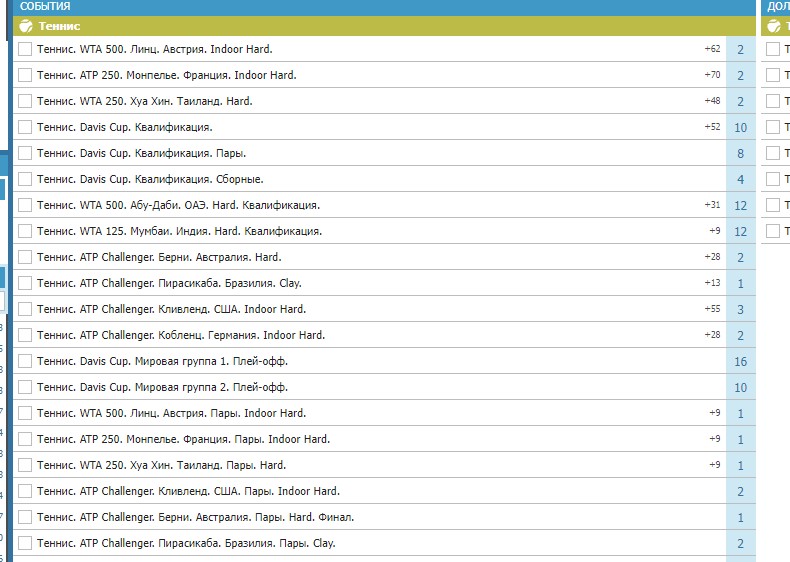Check Davis Cup Квалификация Пары box
Image resolution: width=790 pixels, height=562 pixels.
point(25,153)
